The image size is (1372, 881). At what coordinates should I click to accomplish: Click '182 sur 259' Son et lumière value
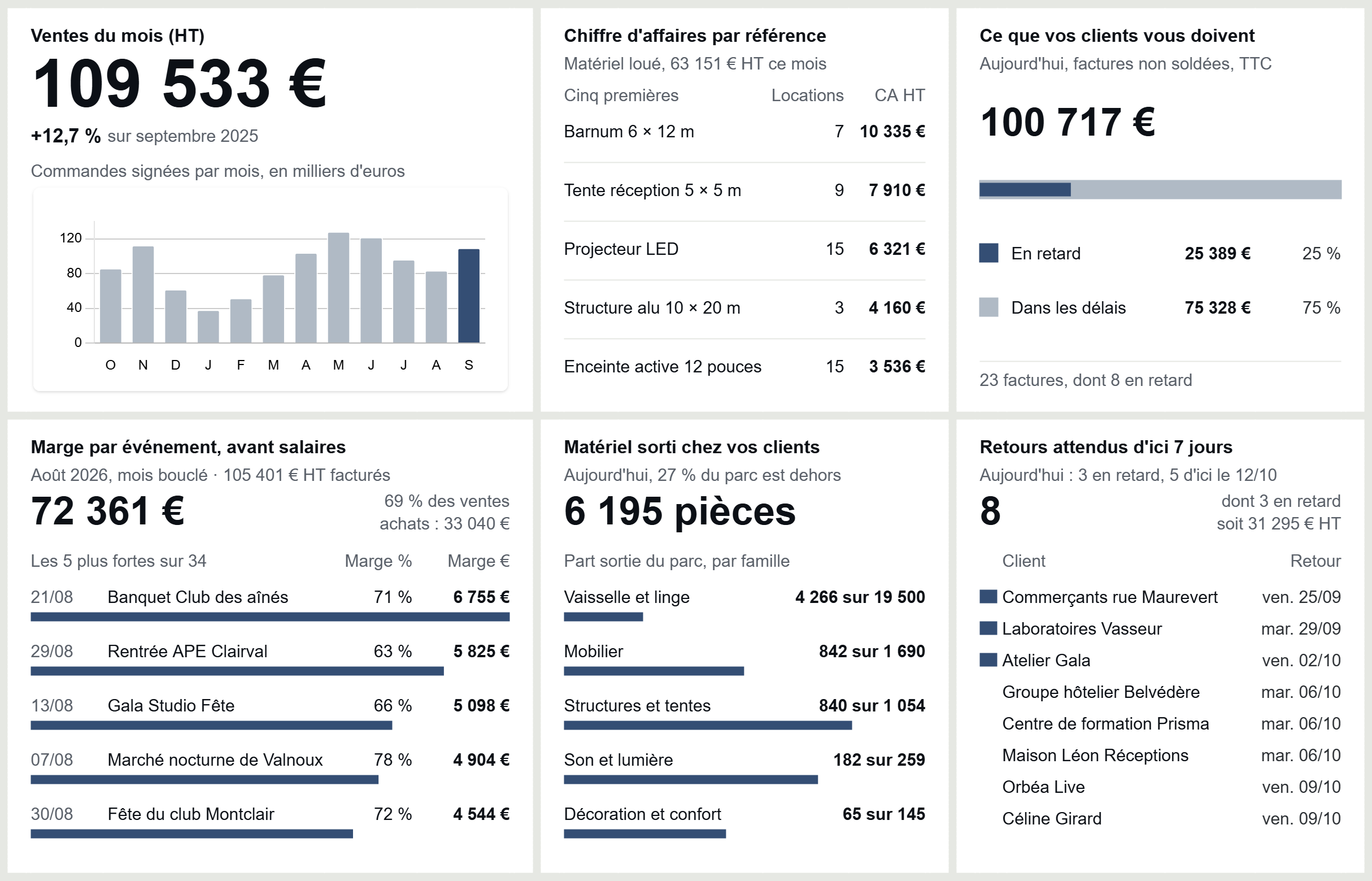(879, 760)
